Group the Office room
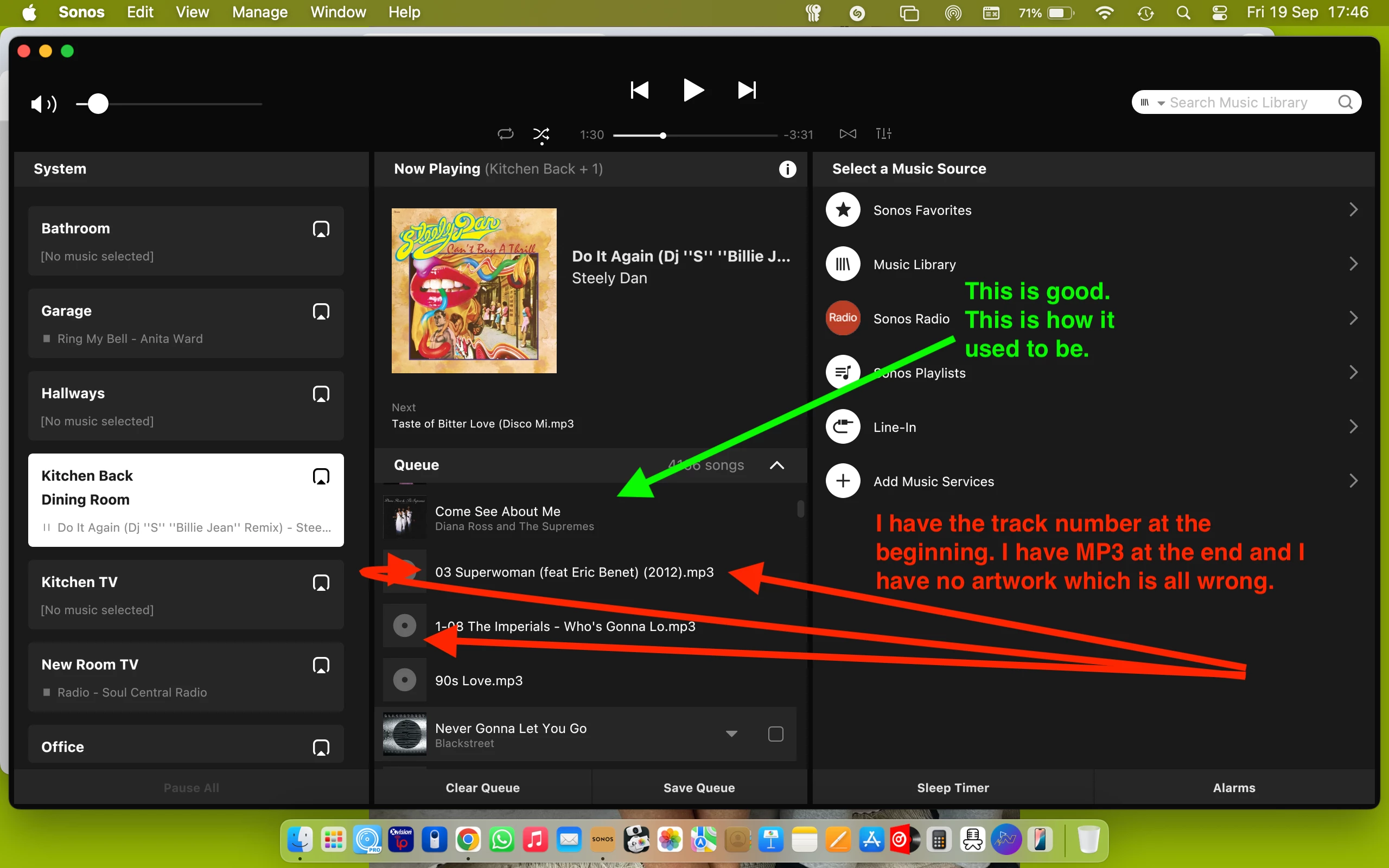Screen dimensions: 1389x868 (x=321, y=748)
